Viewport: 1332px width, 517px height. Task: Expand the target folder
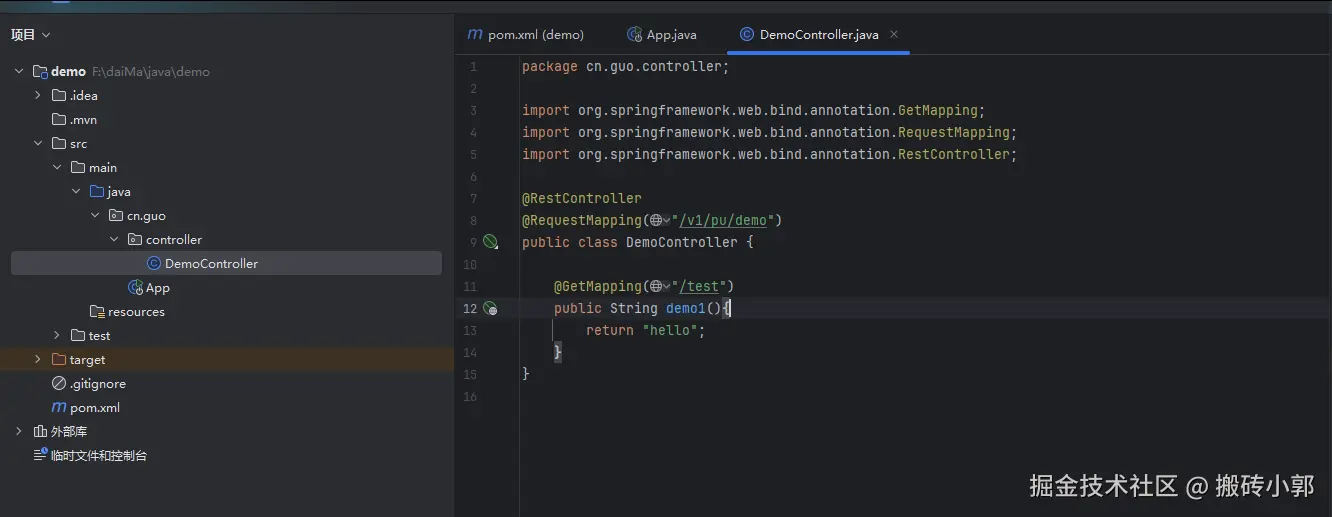pyautogui.click(x=38, y=360)
